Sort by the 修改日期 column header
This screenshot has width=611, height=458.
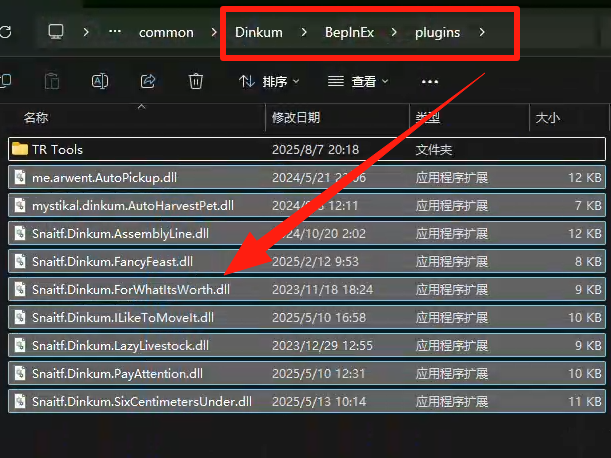[296, 117]
